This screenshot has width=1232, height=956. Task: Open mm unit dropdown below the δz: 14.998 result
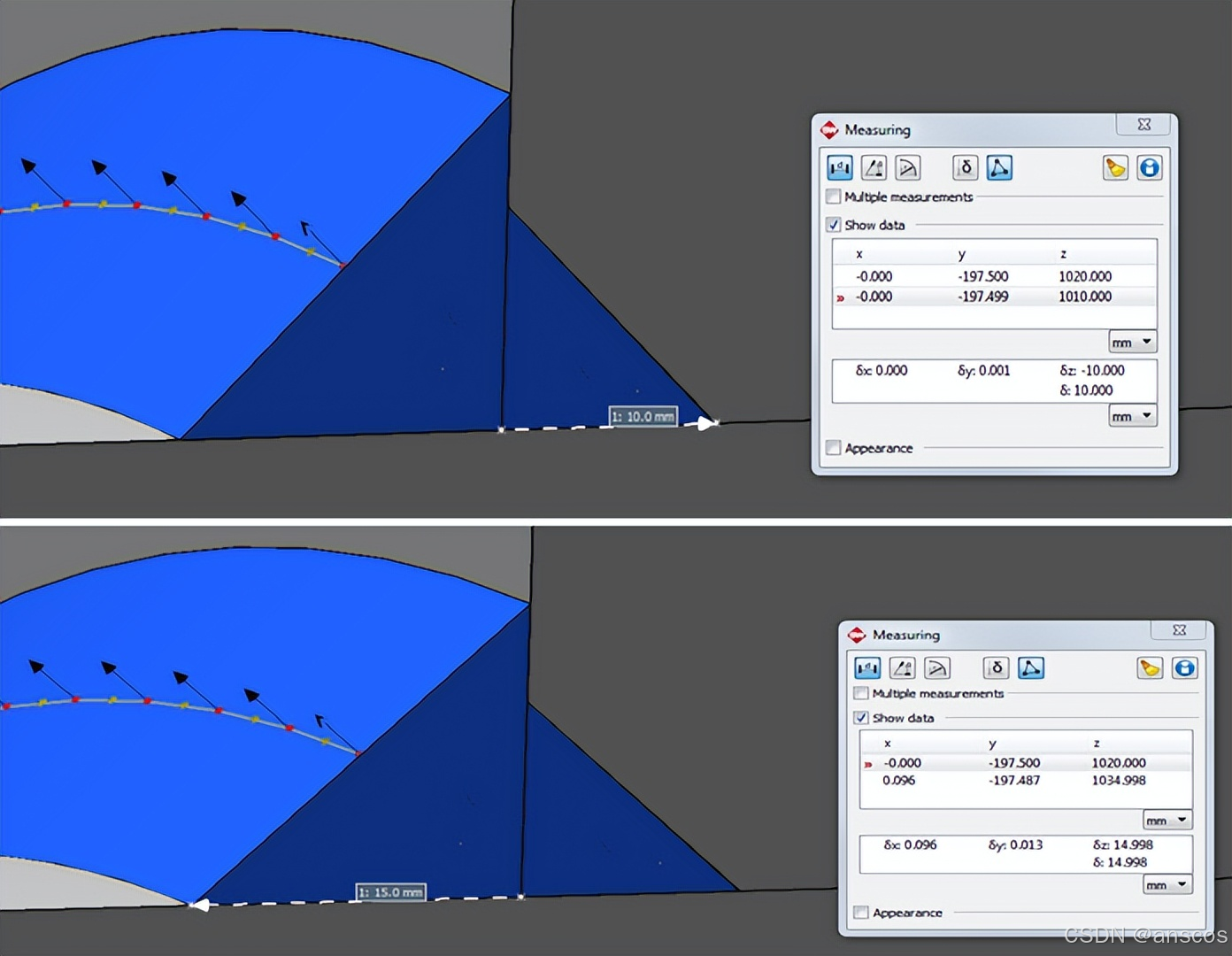pyautogui.click(x=1167, y=884)
